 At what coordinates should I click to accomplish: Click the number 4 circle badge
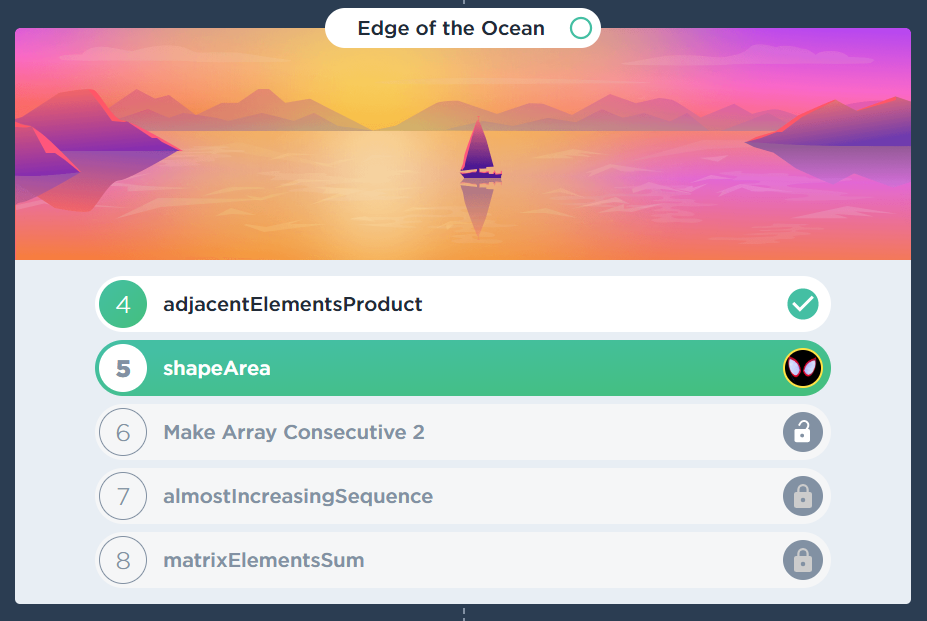[123, 304]
